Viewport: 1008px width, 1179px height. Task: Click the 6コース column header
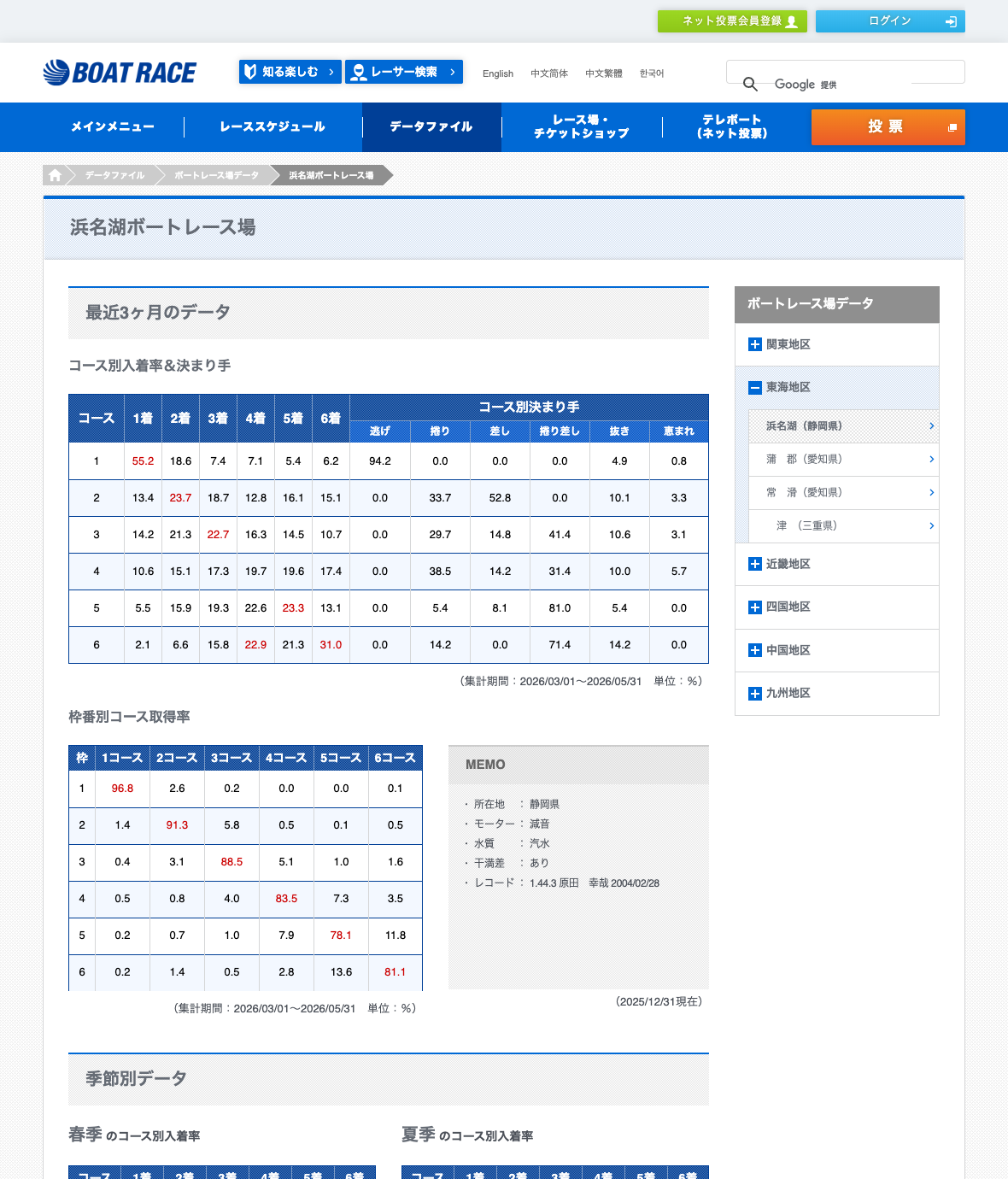pos(396,758)
